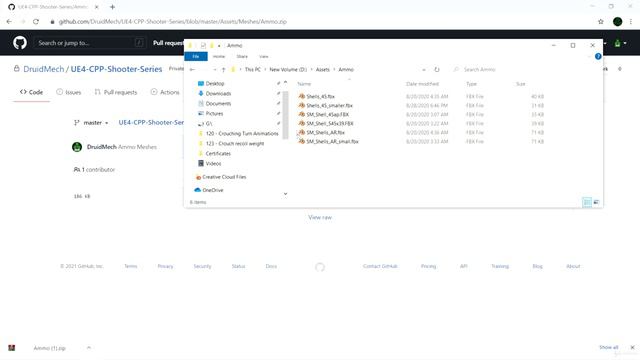The image size is (640, 360).
Task: Open the About footer link
Action: coord(573,266)
